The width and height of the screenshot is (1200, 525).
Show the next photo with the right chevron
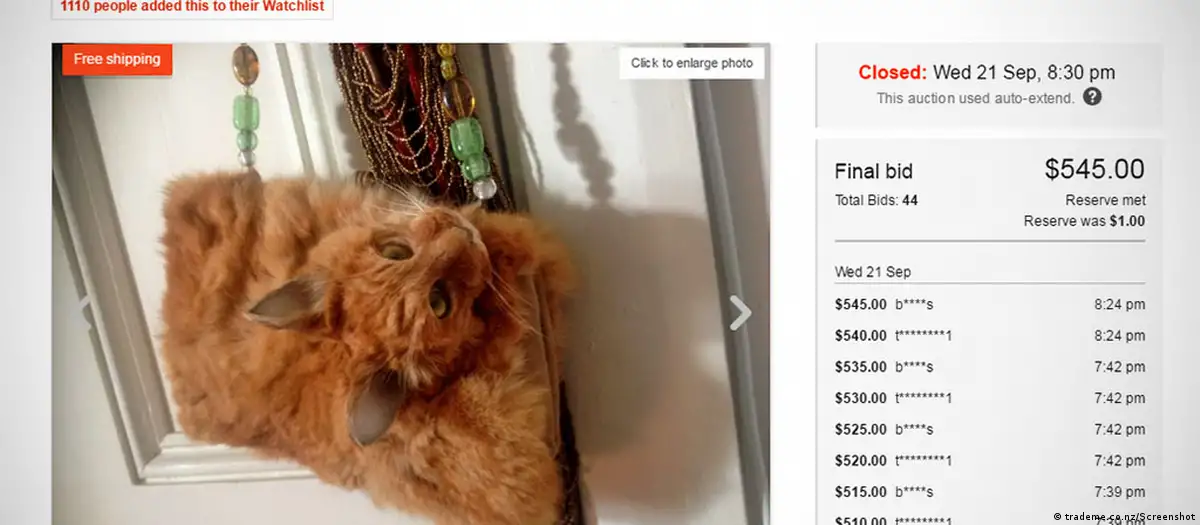click(x=740, y=314)
